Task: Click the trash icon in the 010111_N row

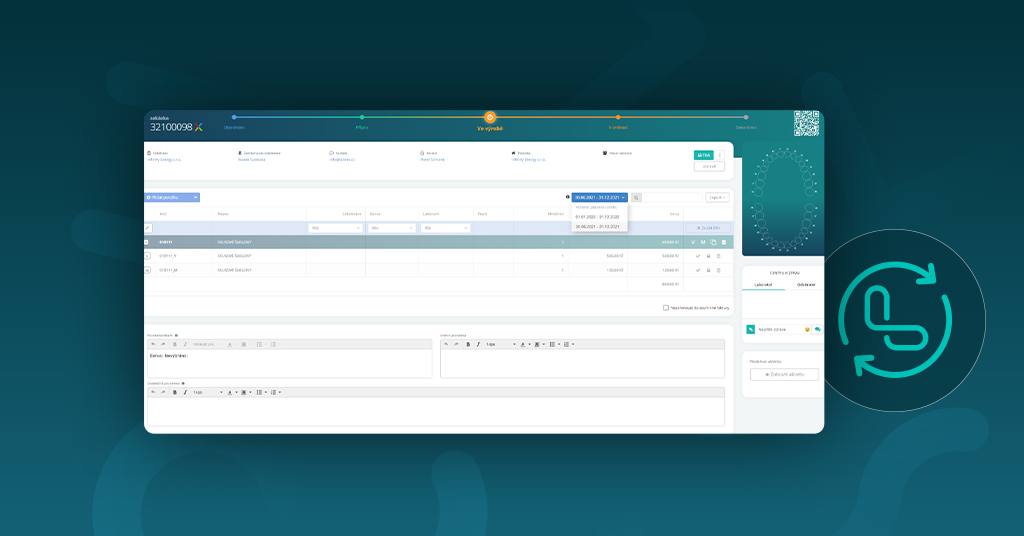Action: click(x=718, y=256)
